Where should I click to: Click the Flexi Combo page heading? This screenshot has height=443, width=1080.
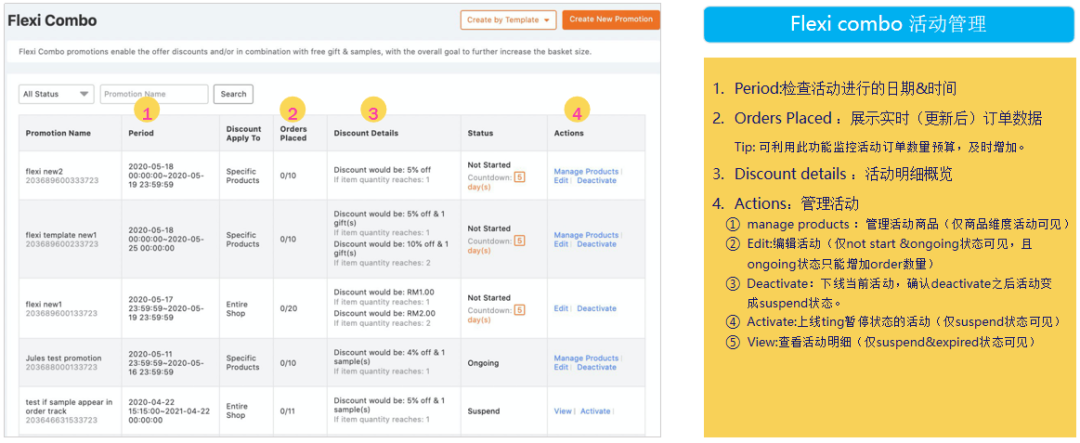(x=52, y=21)
